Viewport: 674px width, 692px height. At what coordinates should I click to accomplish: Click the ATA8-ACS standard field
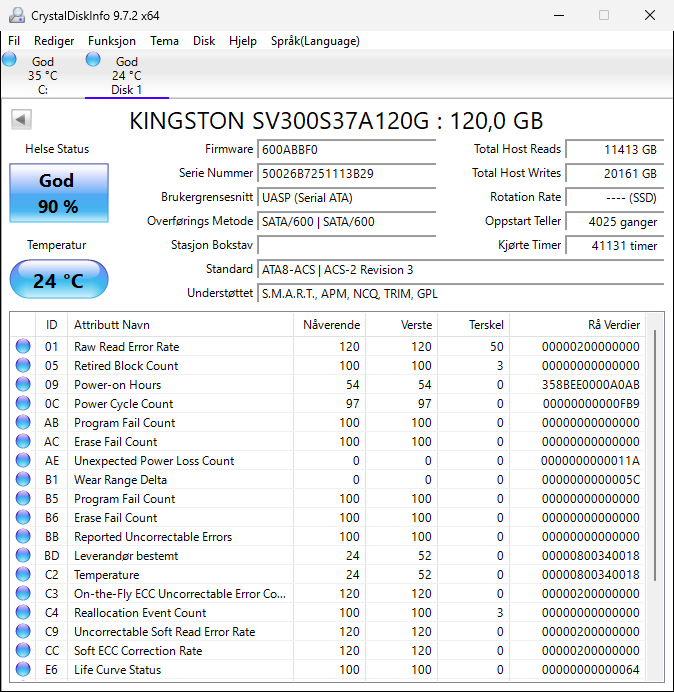click(x=460, y=269)
